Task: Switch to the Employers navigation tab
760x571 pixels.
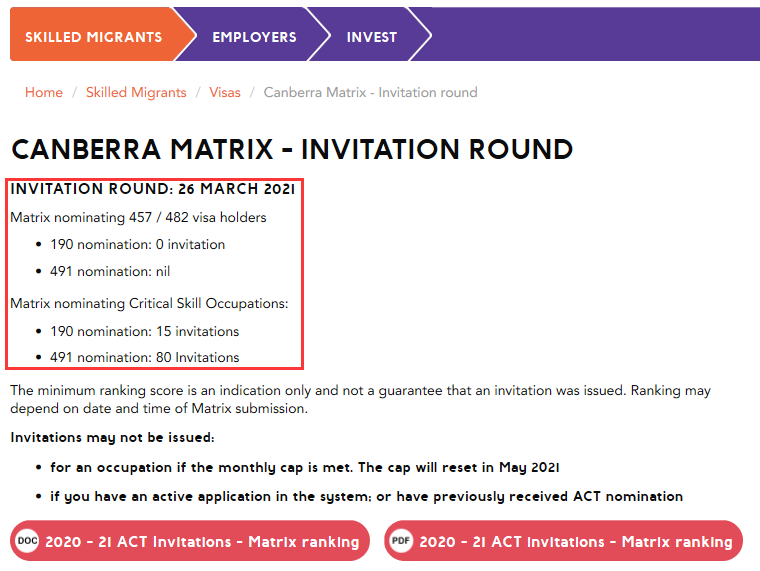Action: tap(254, 37)
